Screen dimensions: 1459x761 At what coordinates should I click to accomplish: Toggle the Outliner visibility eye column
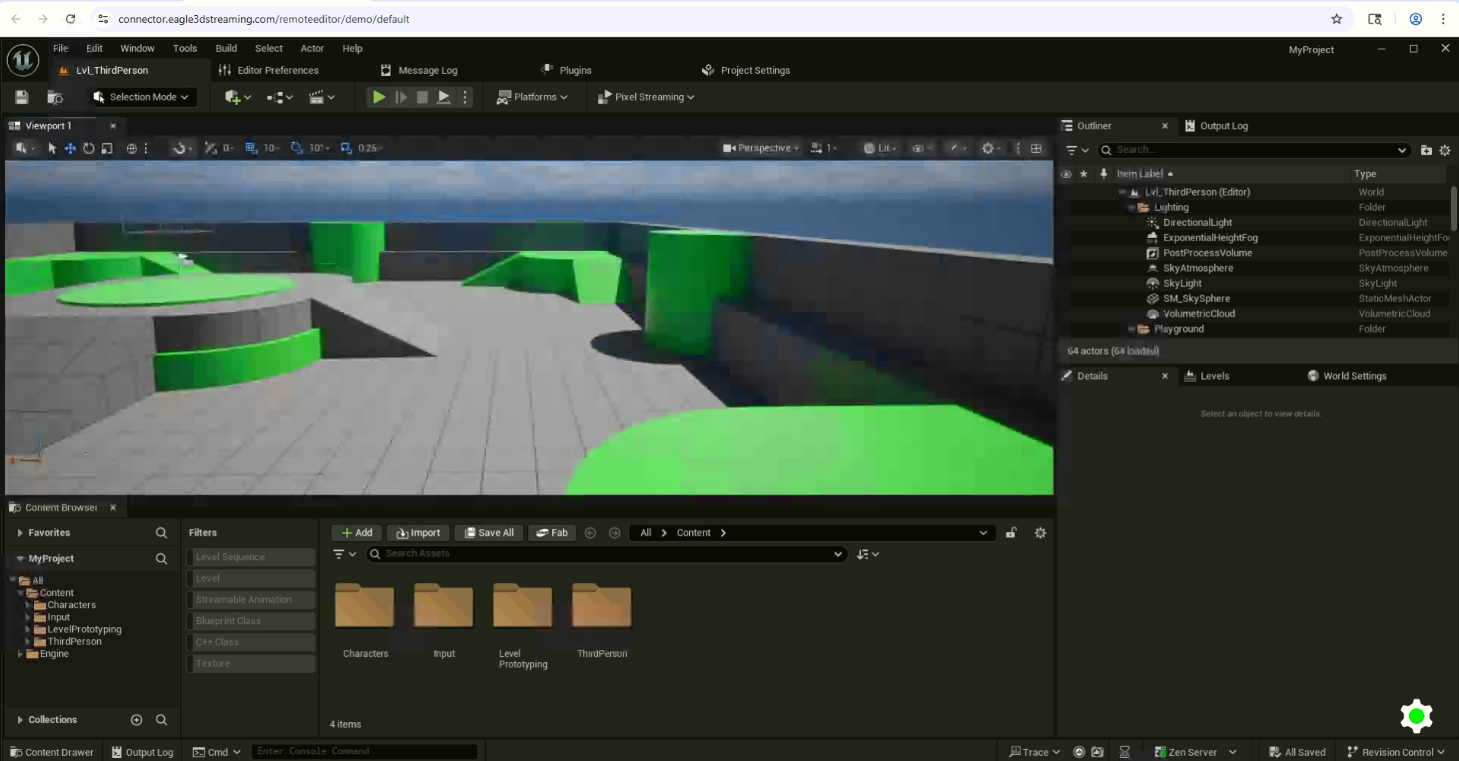click(x=1066, y=174)
